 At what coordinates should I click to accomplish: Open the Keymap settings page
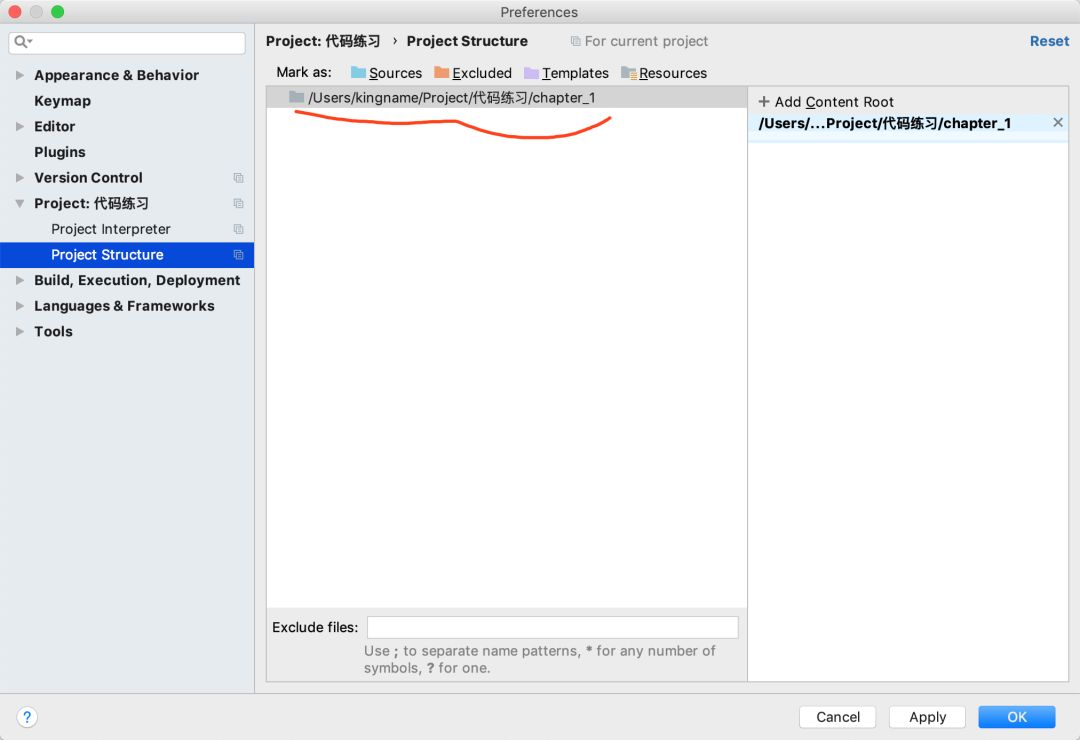point(63,101)
